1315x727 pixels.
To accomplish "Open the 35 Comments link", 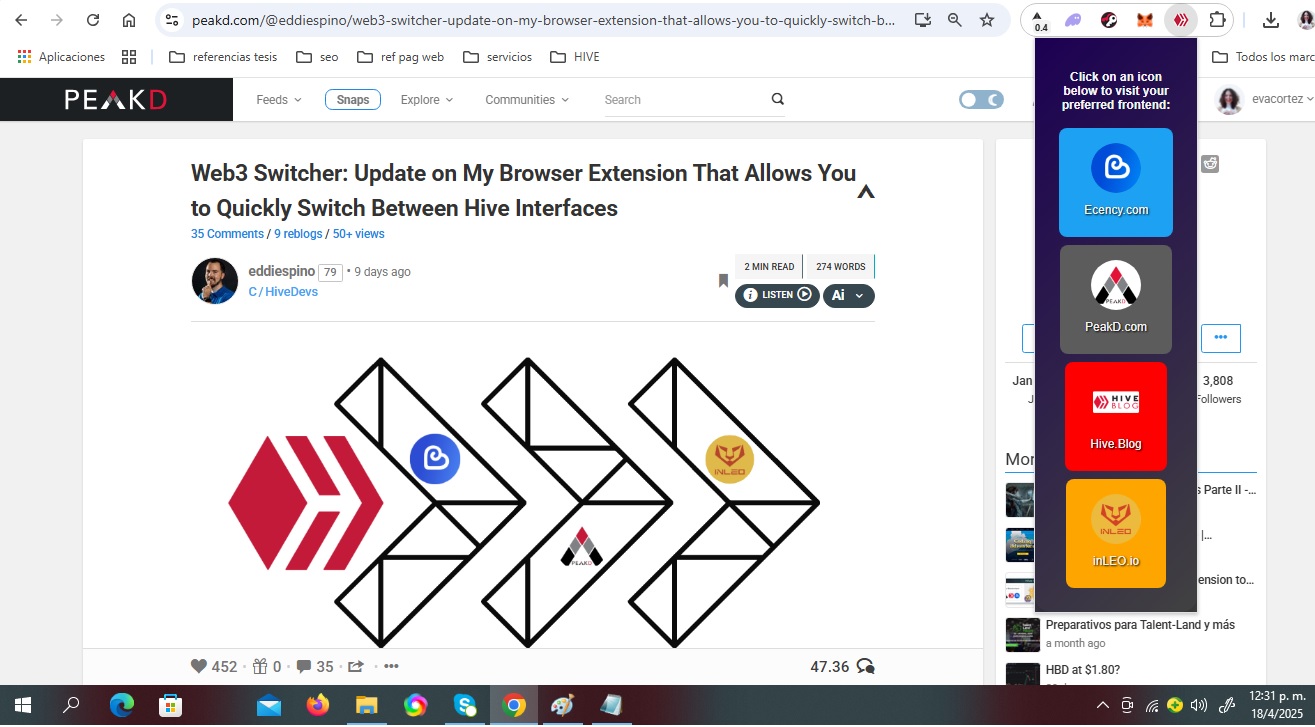I will [x=227, y=234].
